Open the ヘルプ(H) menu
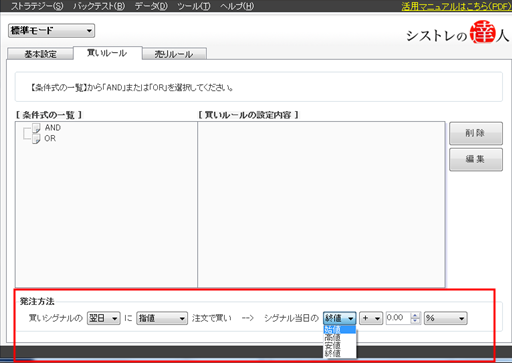The width and height of the screenshot is (512, 364). (x=237, y=6)
